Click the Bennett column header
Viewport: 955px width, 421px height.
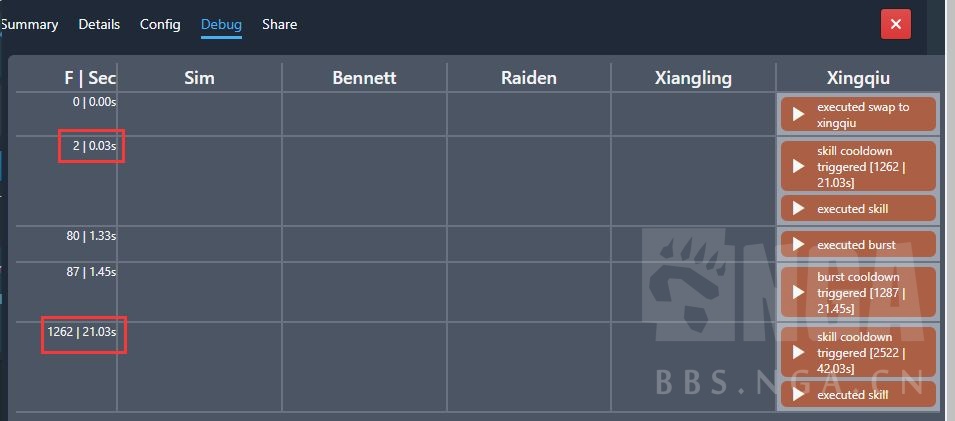[x=364, y=78]
